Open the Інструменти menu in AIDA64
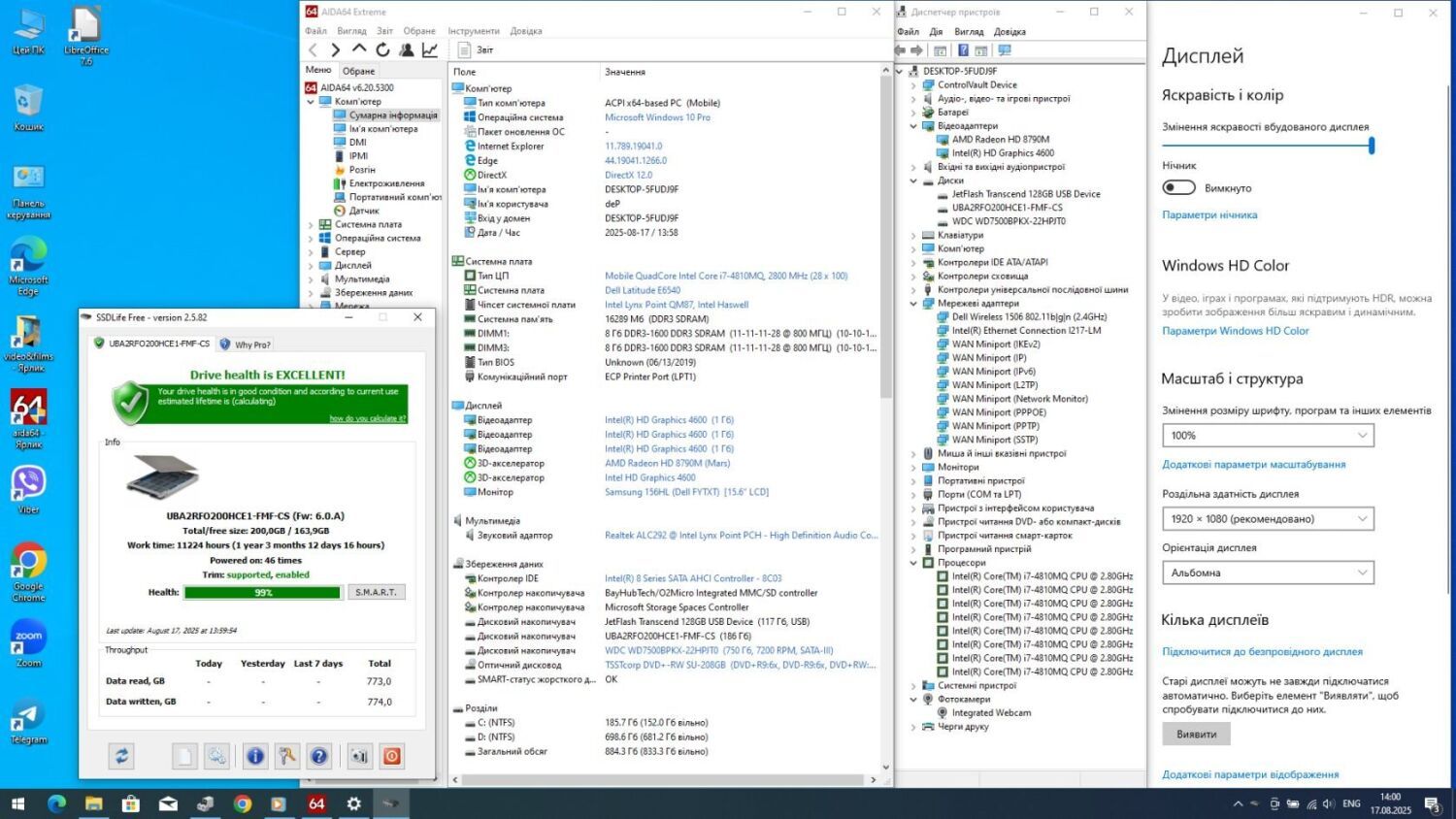The height and width of the screenshot is (819, 1456). pos(473,31)
